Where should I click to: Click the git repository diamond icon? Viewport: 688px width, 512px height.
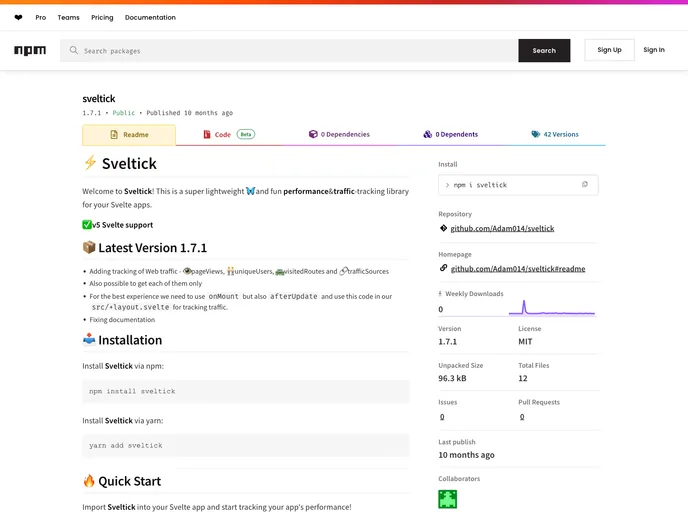tap(443, 228)
